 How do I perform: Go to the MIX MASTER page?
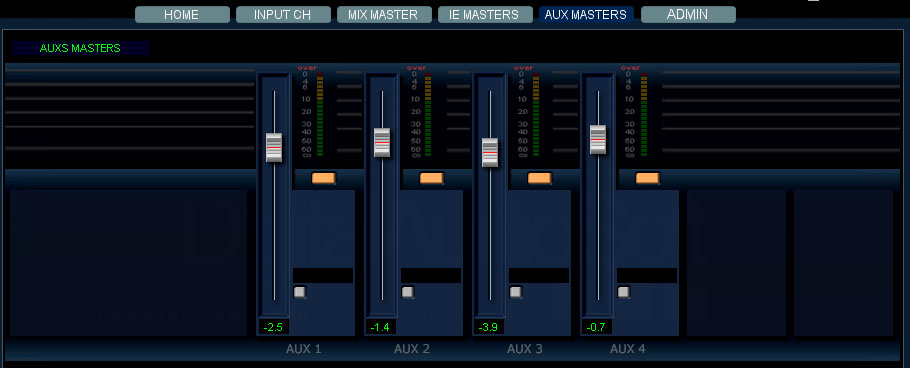(x=384, y=15)
